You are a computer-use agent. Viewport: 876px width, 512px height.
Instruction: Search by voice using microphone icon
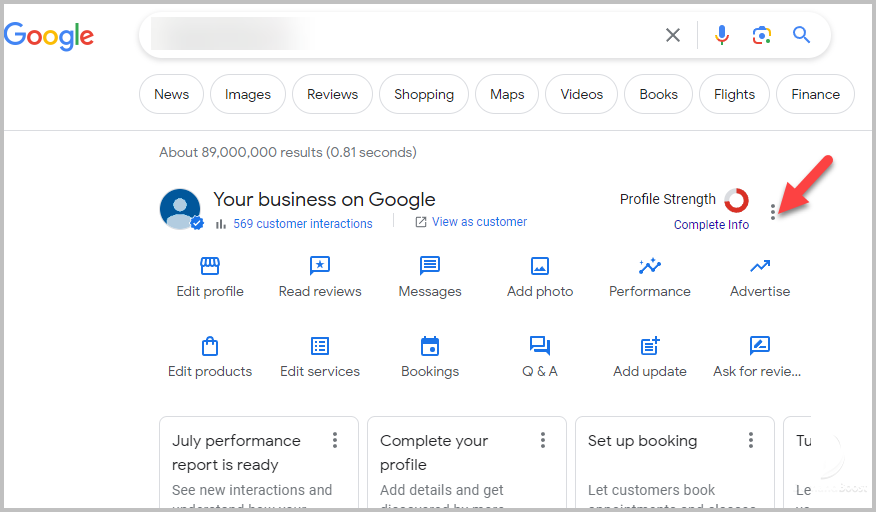(722, 36)
